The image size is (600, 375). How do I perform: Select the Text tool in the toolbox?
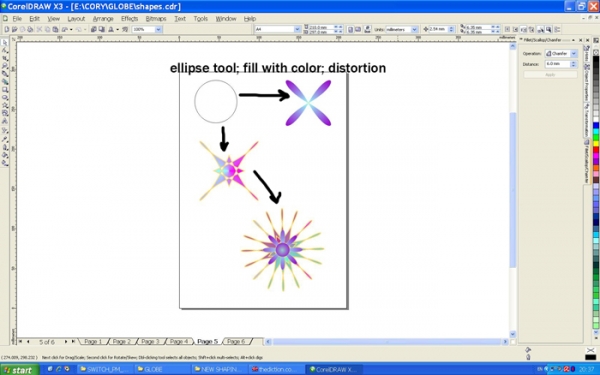[x=5, y=121]
